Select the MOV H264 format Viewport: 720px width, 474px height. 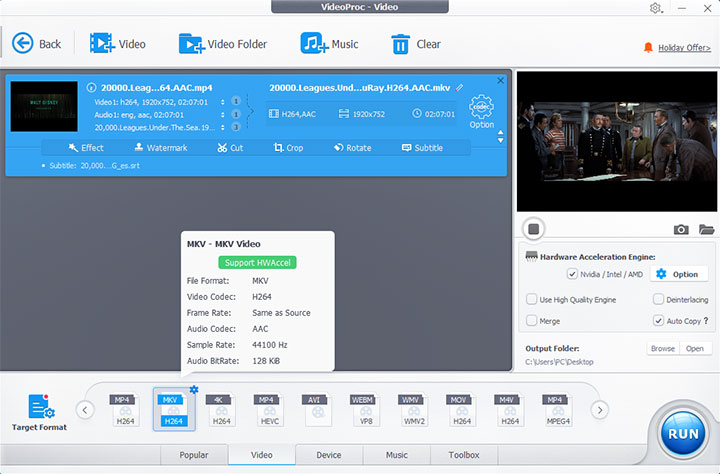click(x=461, y=410)
